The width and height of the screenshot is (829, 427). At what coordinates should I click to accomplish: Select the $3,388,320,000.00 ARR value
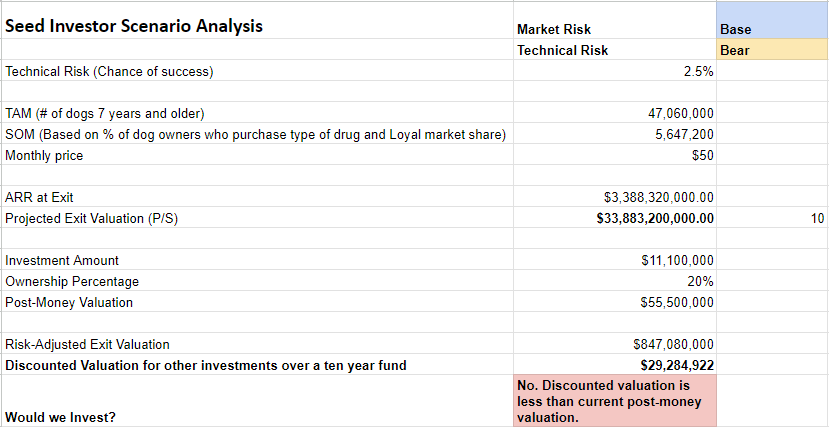(615, 197)
